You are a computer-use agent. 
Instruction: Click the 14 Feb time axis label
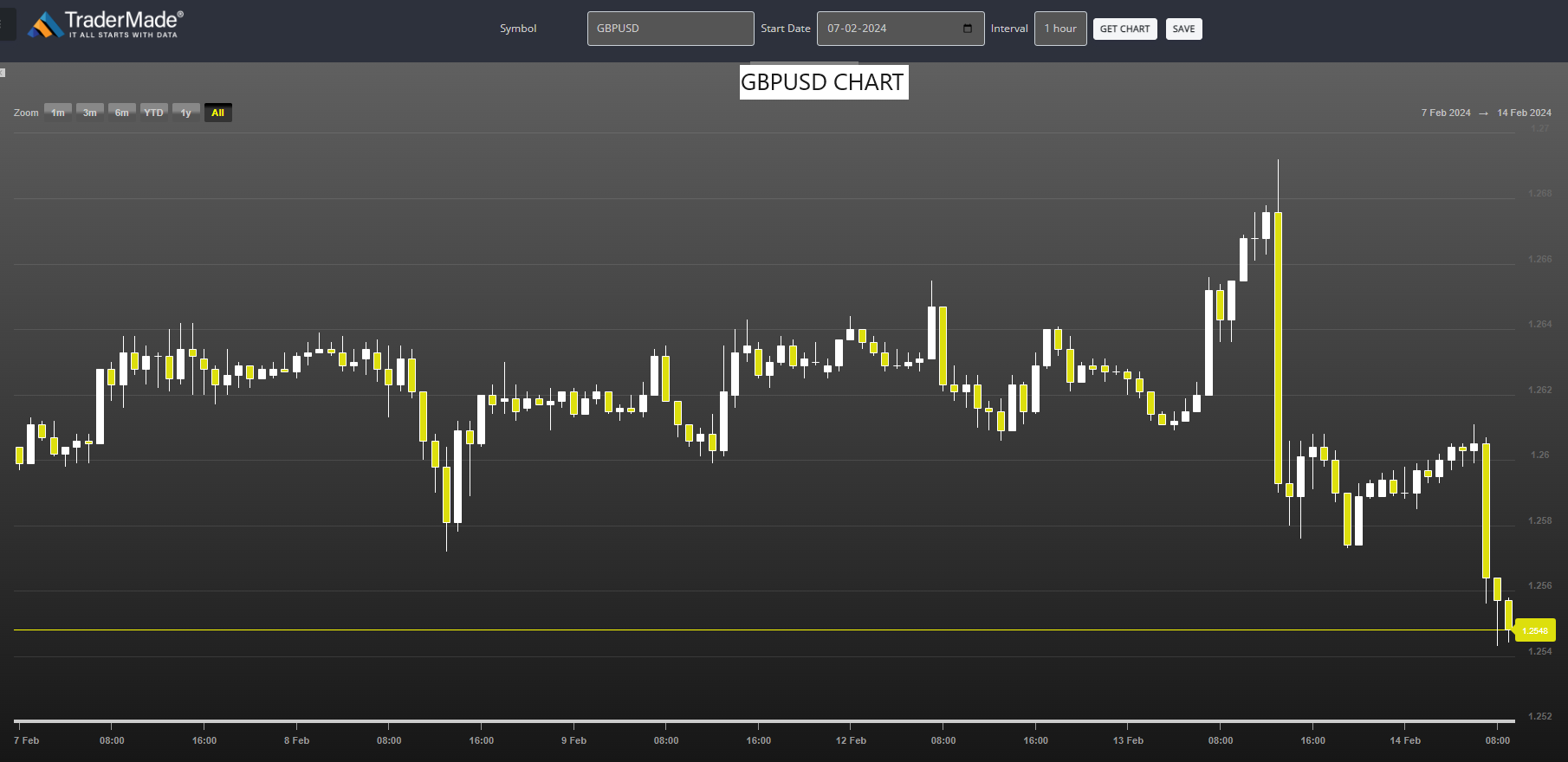coord(1405,740)
